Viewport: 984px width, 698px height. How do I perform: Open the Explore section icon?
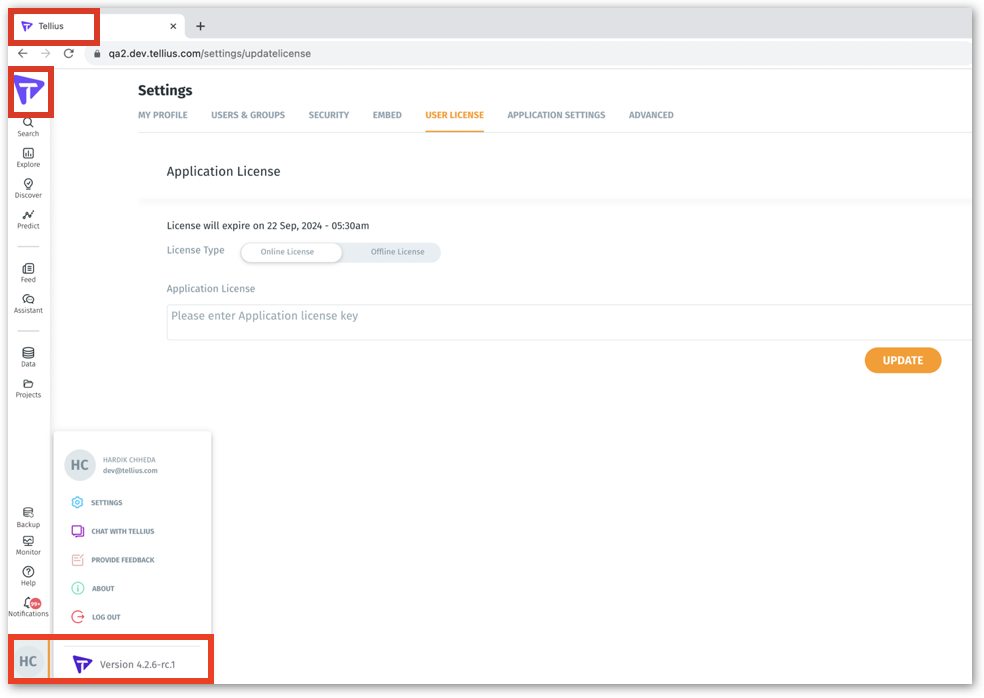[x=28, y=155]
